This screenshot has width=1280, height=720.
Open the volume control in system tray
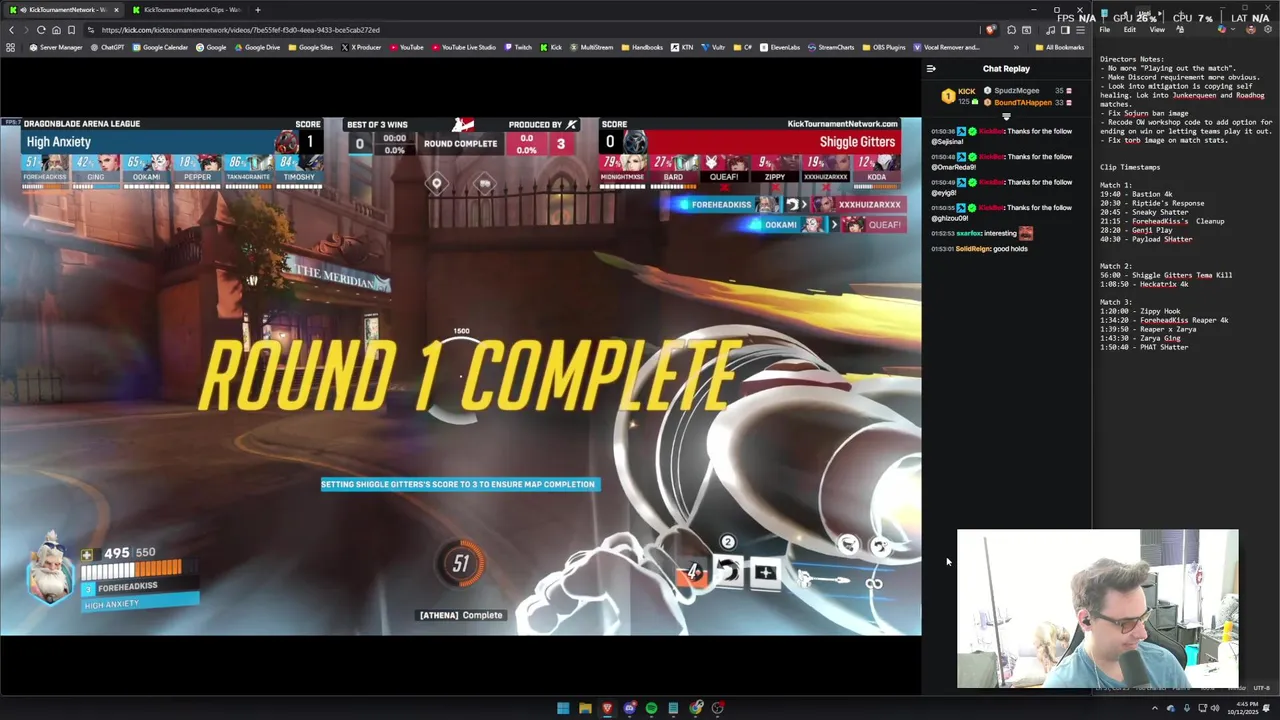(1215, 708)
